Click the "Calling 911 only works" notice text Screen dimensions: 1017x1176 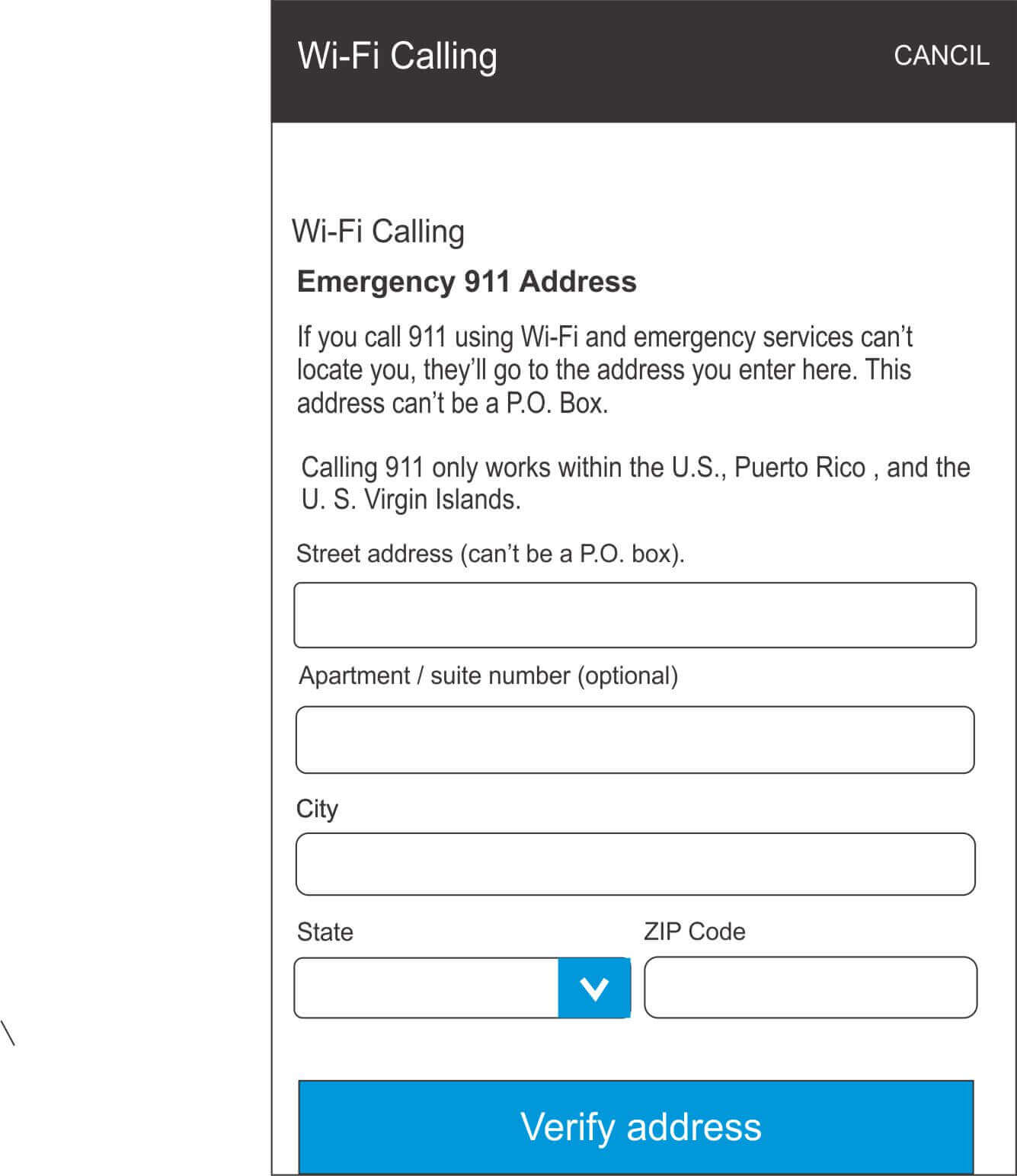pyautogui.click(x=635, y=483)
